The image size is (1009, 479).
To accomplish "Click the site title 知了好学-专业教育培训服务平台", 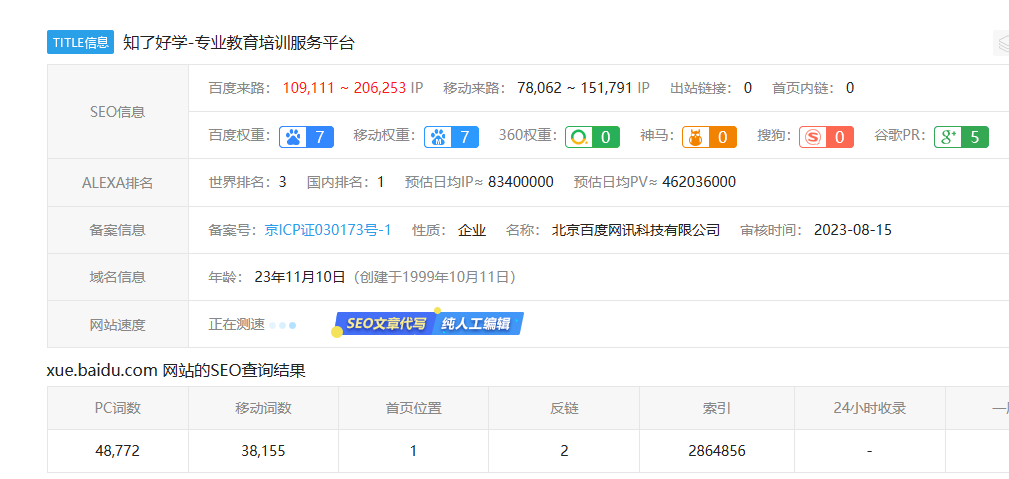I will [239, 42].
